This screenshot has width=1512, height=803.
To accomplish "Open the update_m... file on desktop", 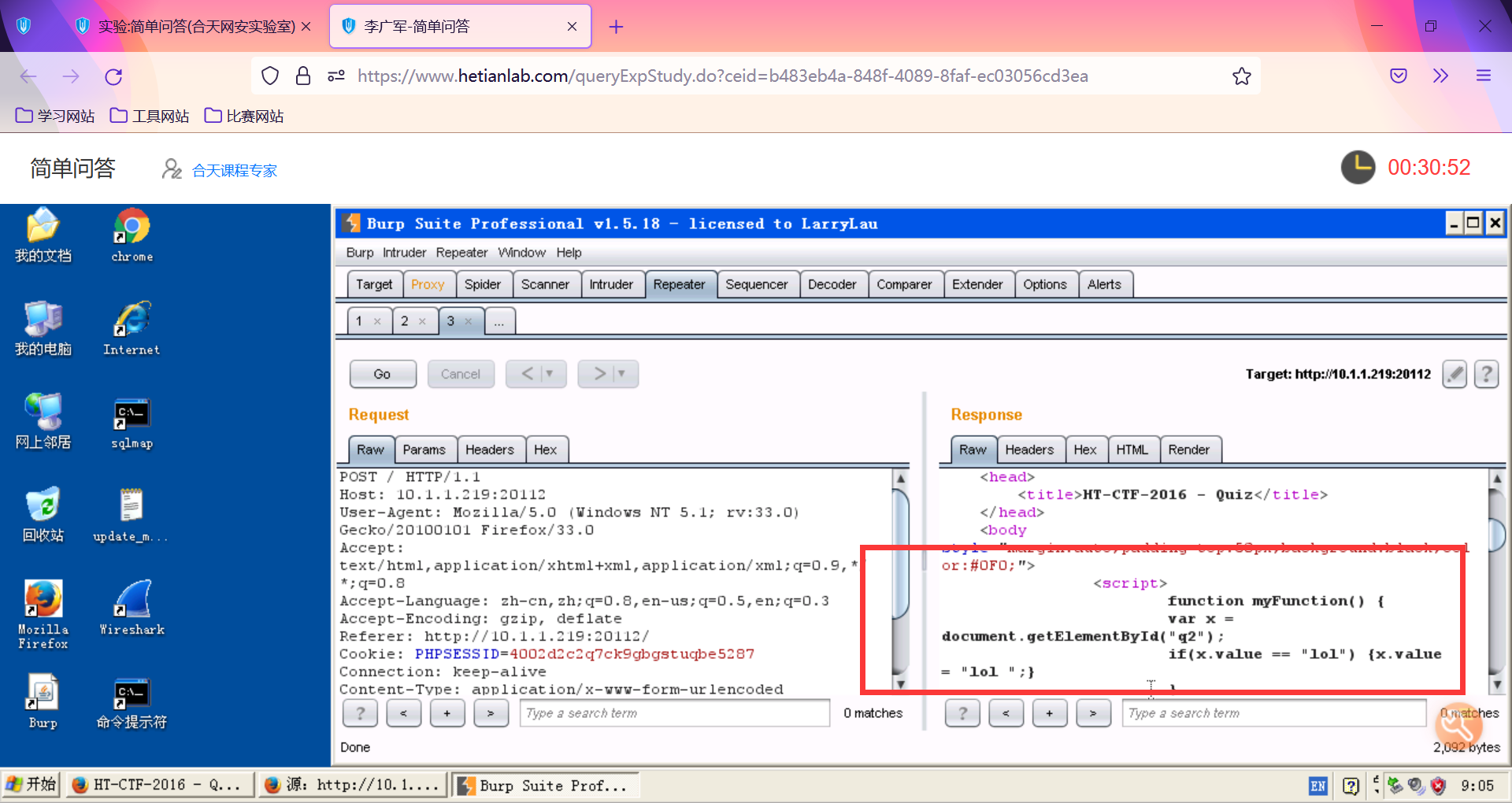I will [x=131, y=515].
